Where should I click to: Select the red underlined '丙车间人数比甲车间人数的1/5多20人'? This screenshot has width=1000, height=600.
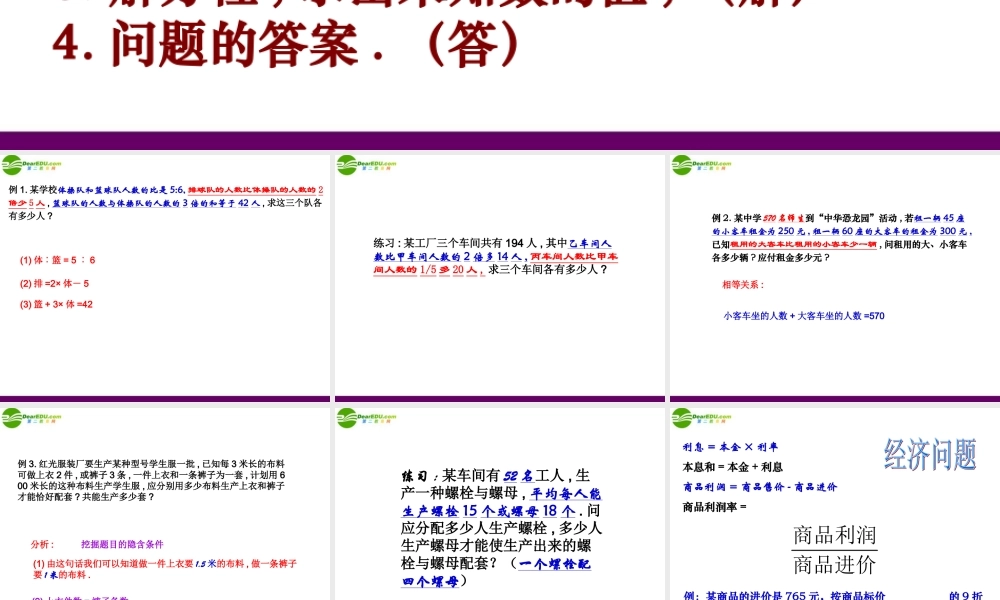[x=496, y=263]
